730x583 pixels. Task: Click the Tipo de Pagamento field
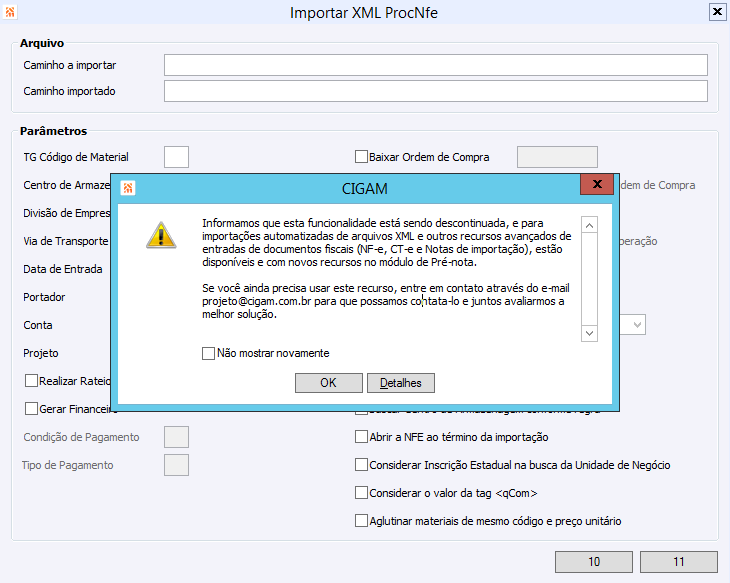click(176, 465)
